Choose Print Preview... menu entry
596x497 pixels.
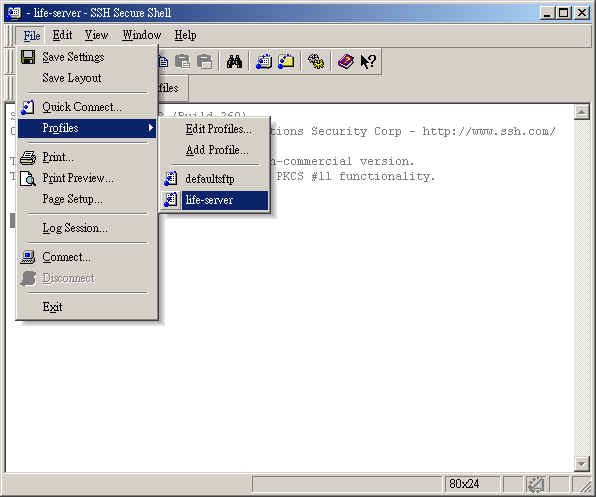click(87, 178)
